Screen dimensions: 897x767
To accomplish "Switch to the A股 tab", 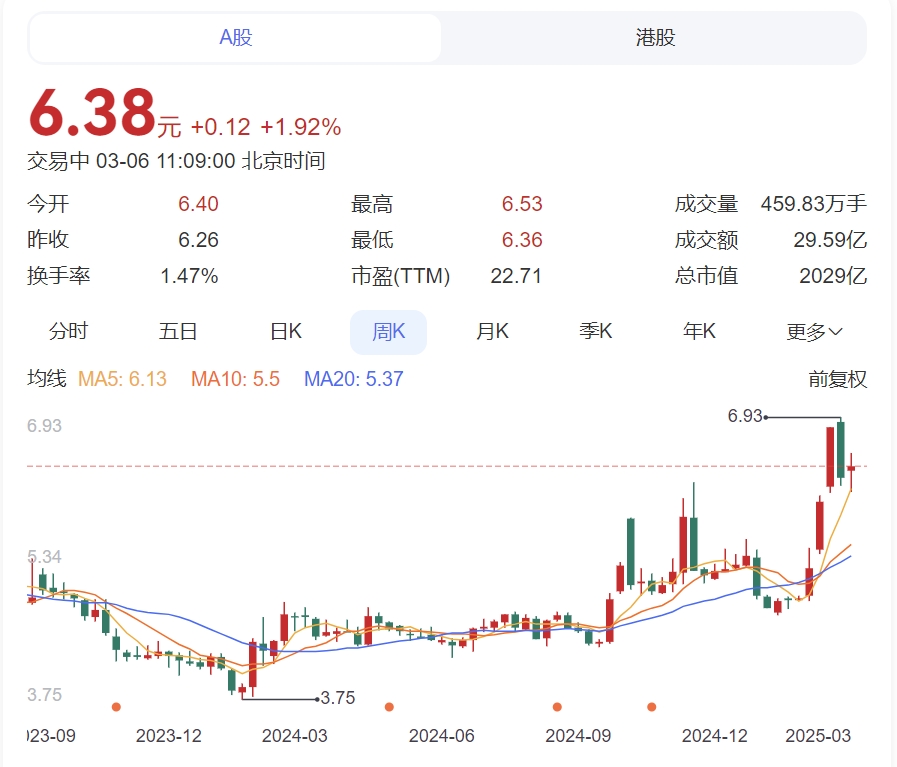I will click(235, 38).
